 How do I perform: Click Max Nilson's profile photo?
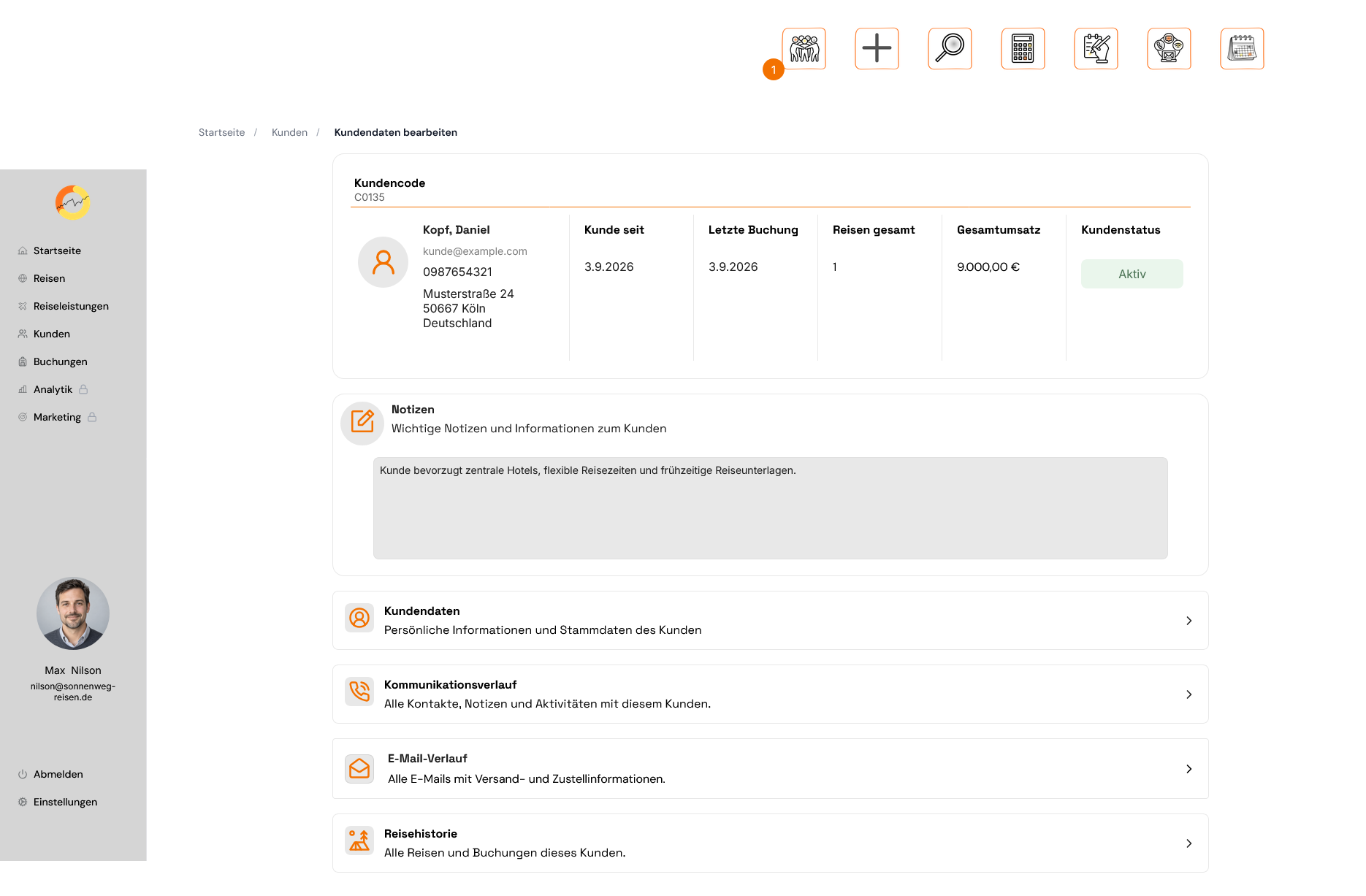(x=73, y=613)
